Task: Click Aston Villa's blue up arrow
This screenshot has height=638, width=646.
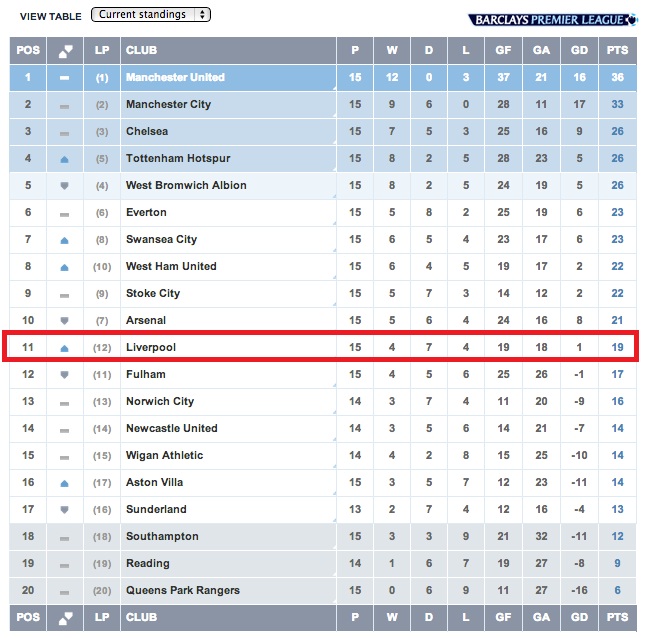Action: pyautogui.click(x=64, y=483)
